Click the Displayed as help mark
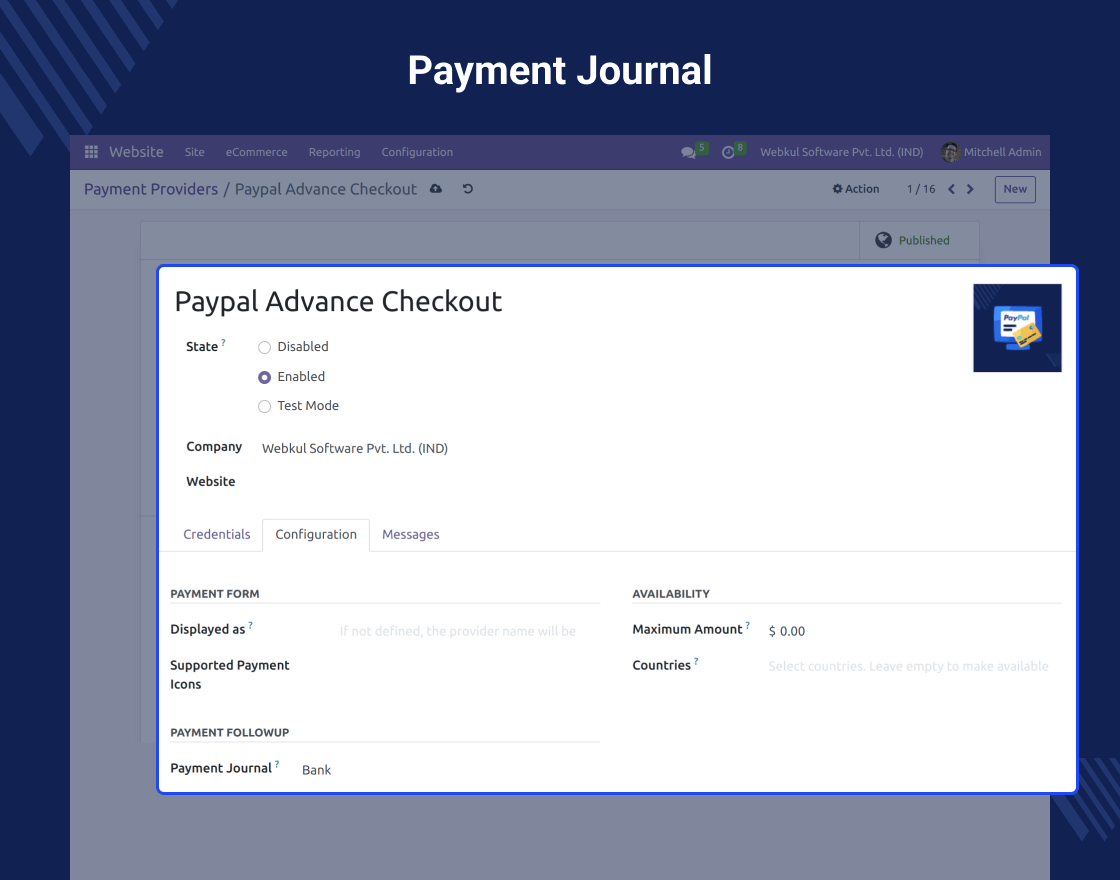1120x880 pixels. click(x=250, y=625)
